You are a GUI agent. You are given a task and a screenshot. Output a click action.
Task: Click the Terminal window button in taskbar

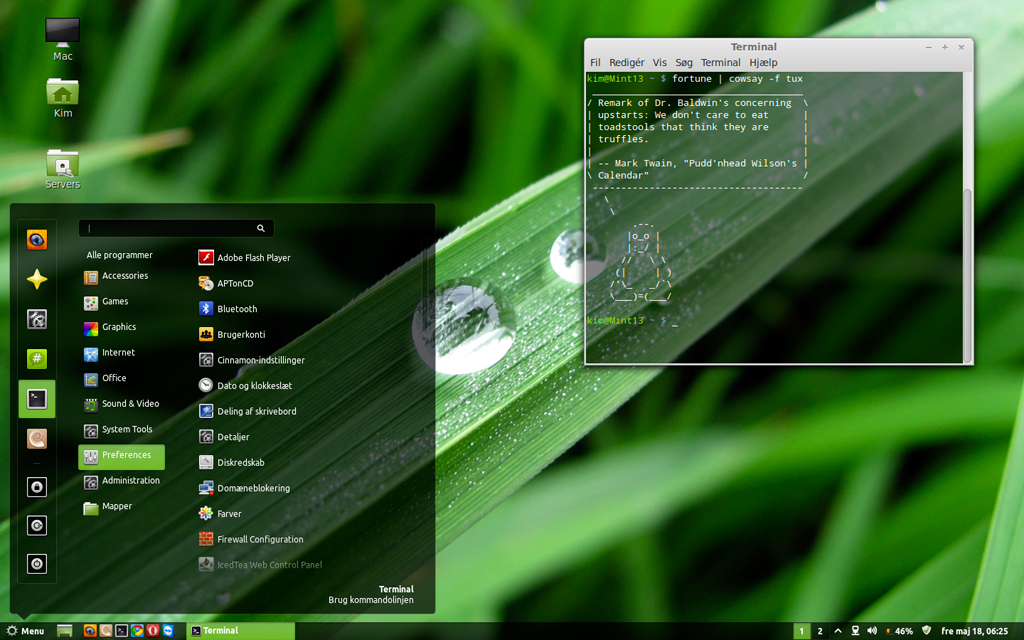point(240,631)
